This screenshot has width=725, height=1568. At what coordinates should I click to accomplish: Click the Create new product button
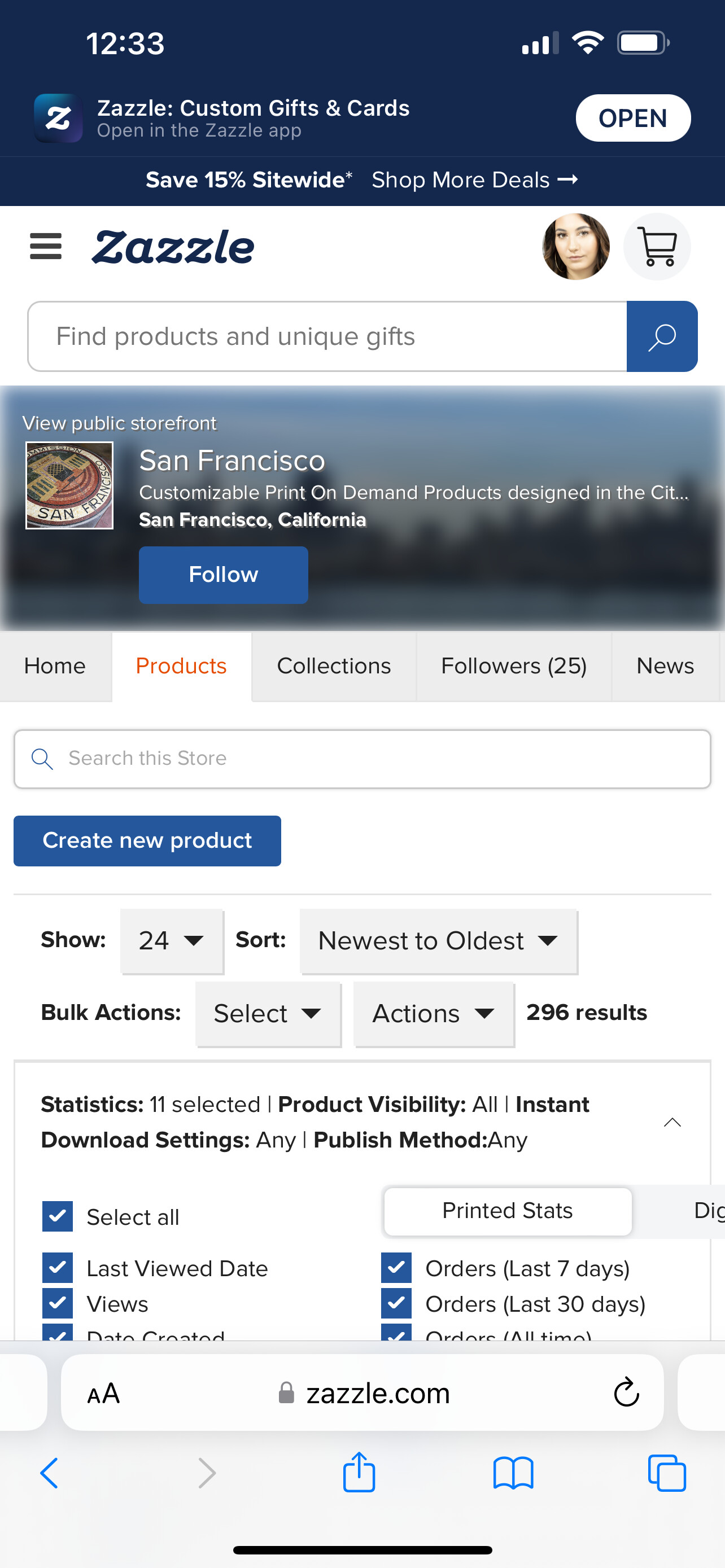pyautogui.click(x=147, y=840)
